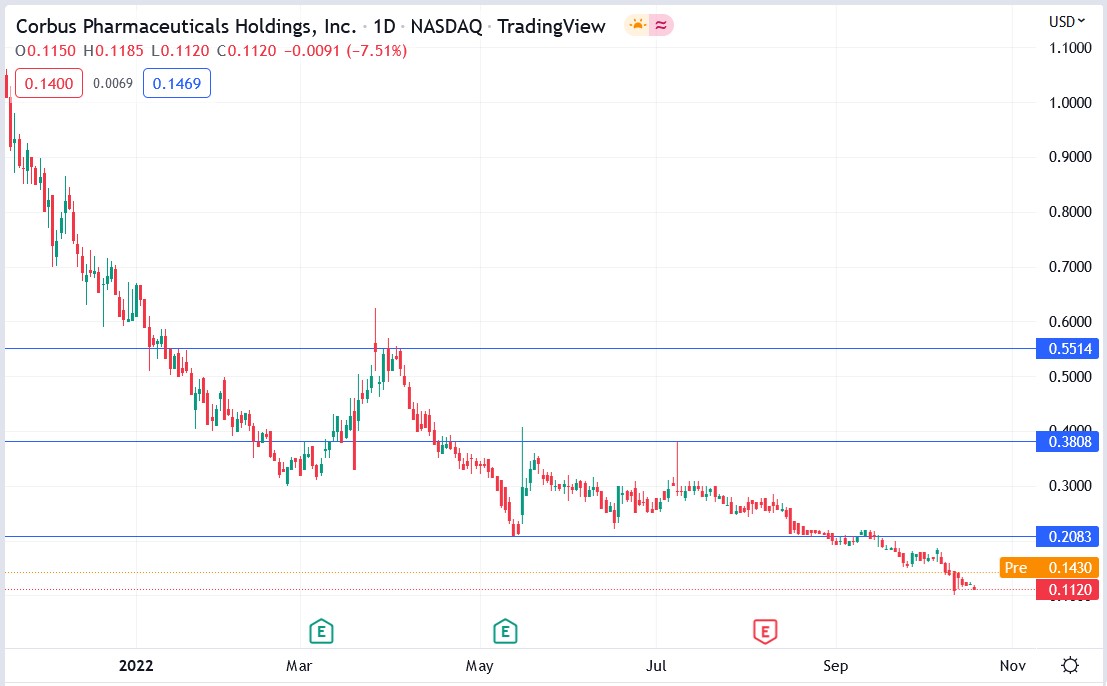Image resolution: width=1107 pixels, height=686 pixels.
Task: Click the blue buy price button 0.1469
Action: (x=177, y=84)
